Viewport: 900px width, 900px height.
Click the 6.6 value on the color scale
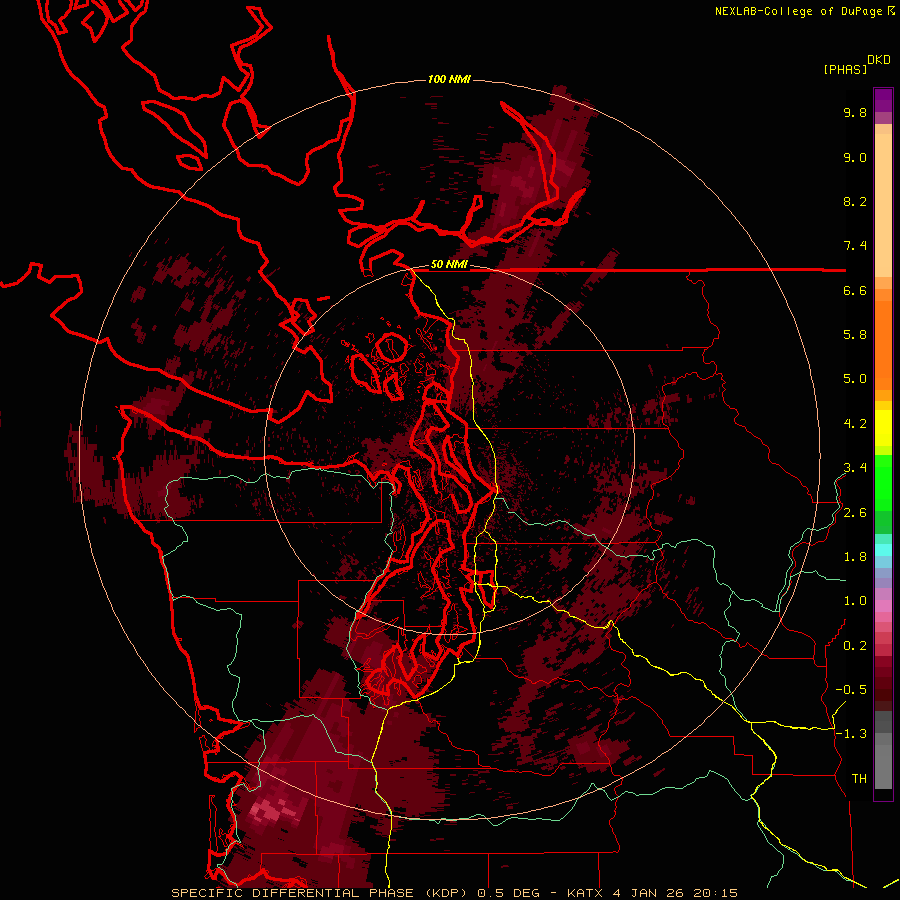click(x=855, y=291)
